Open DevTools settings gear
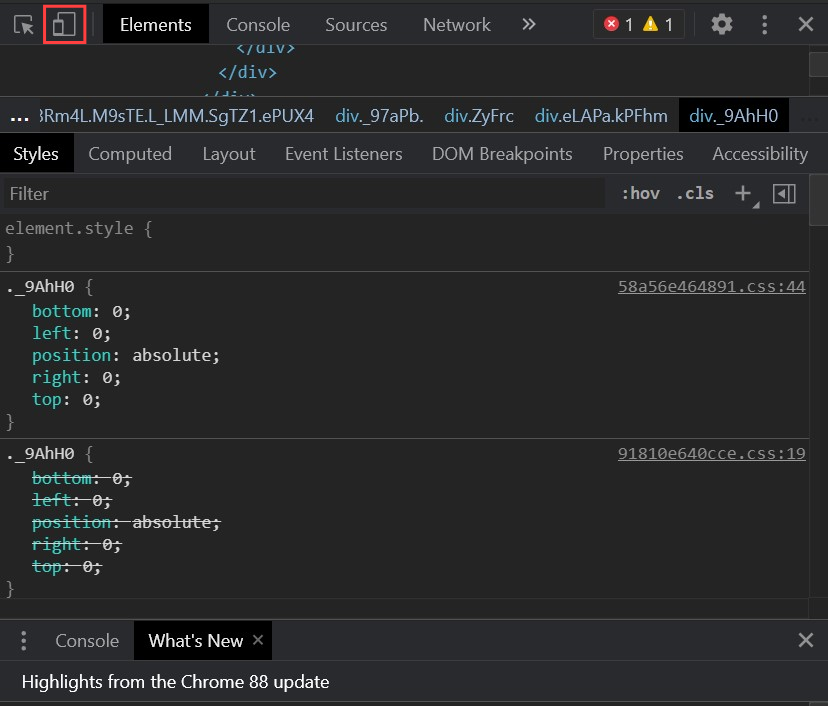 (721, 24)
